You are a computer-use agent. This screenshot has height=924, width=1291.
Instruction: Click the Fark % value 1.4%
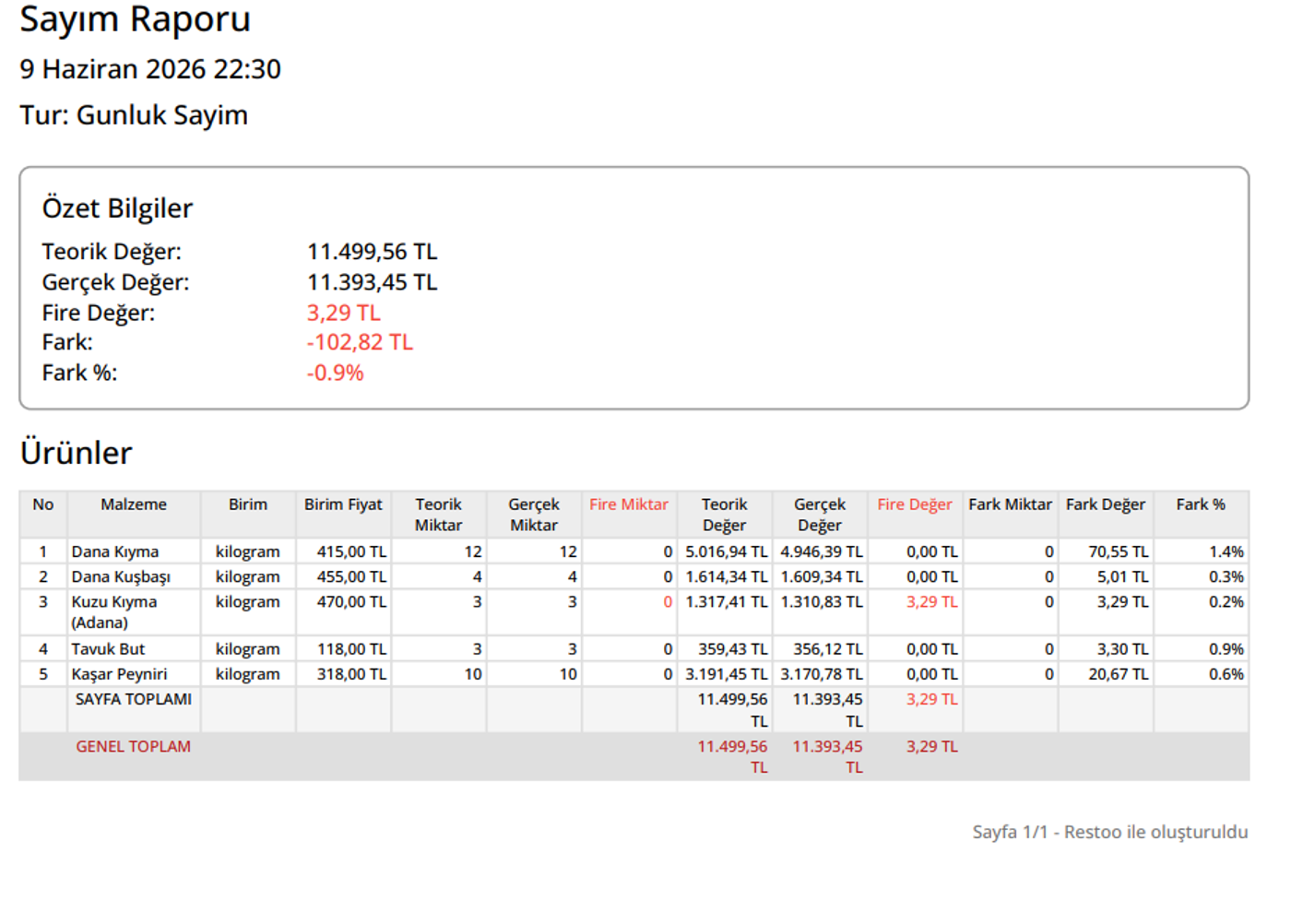pyautogui.click(x=1226, y=551)
